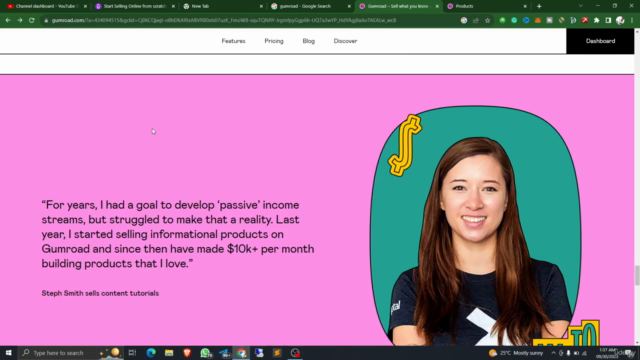Open the Pricing nav link
The height and width of the screenshot is (360, 640).
(x=274, y=41)
